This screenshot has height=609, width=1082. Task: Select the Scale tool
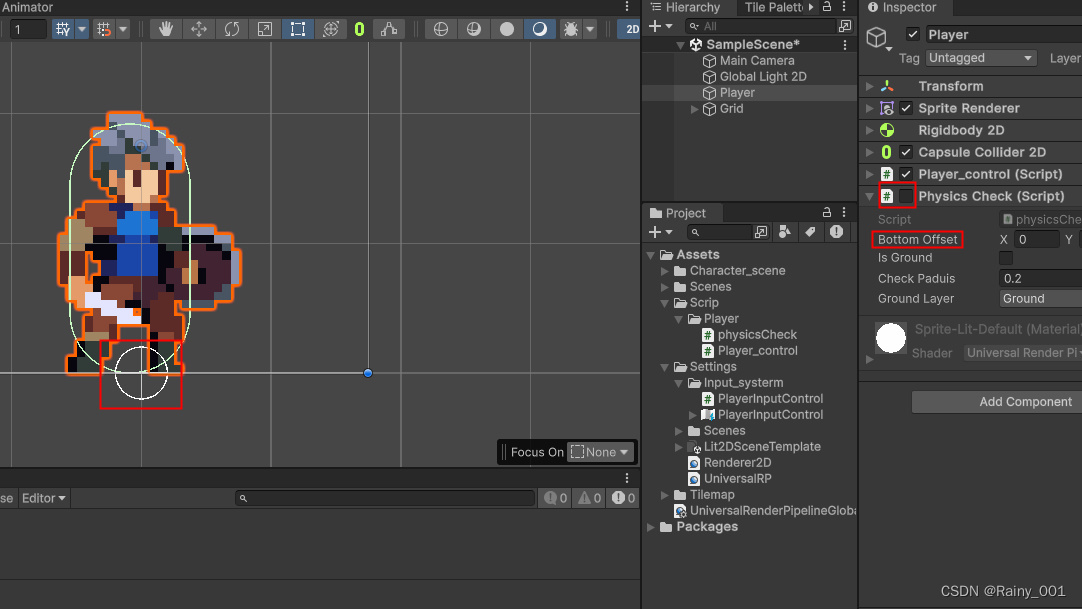point(265,29)
